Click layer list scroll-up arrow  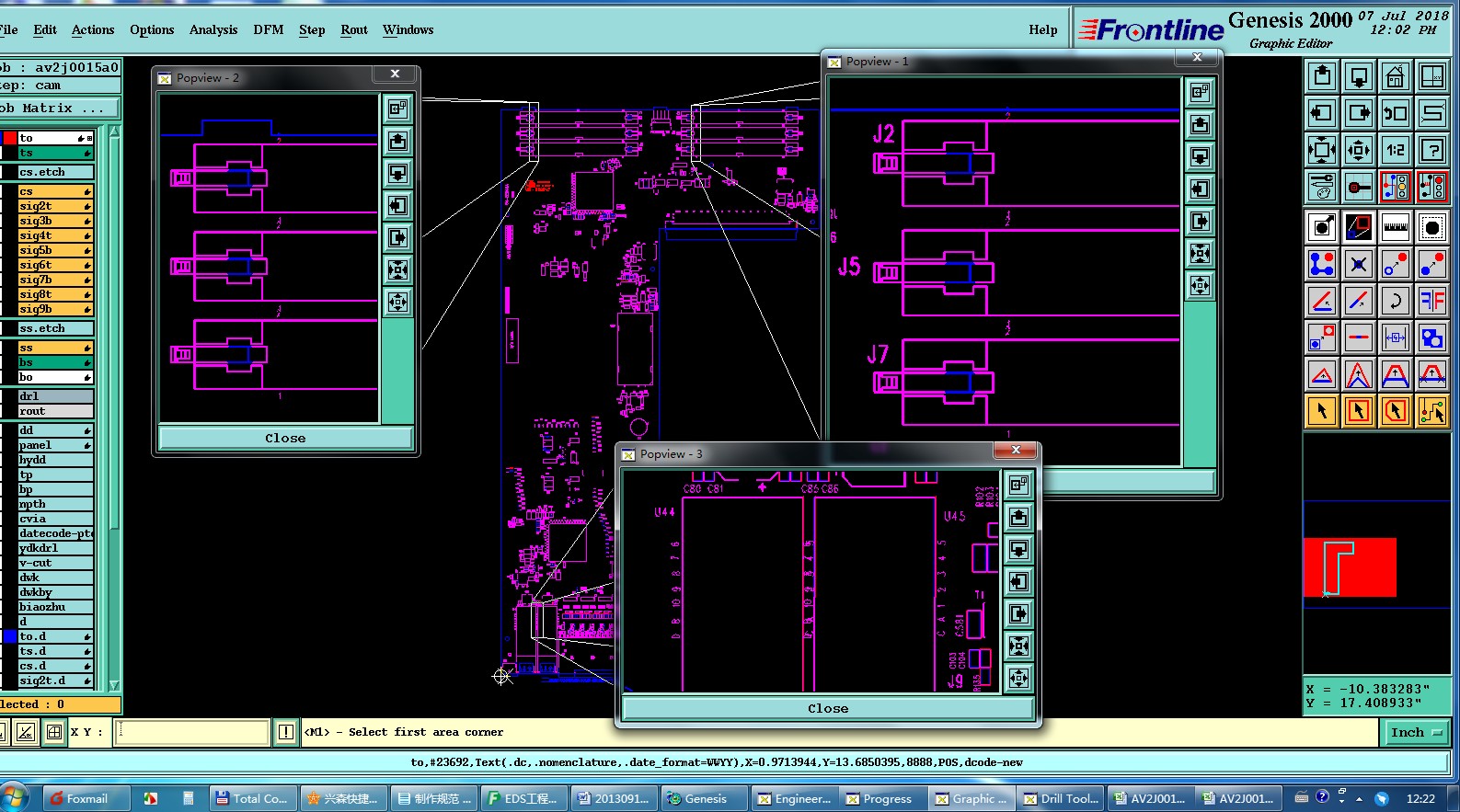114,132
